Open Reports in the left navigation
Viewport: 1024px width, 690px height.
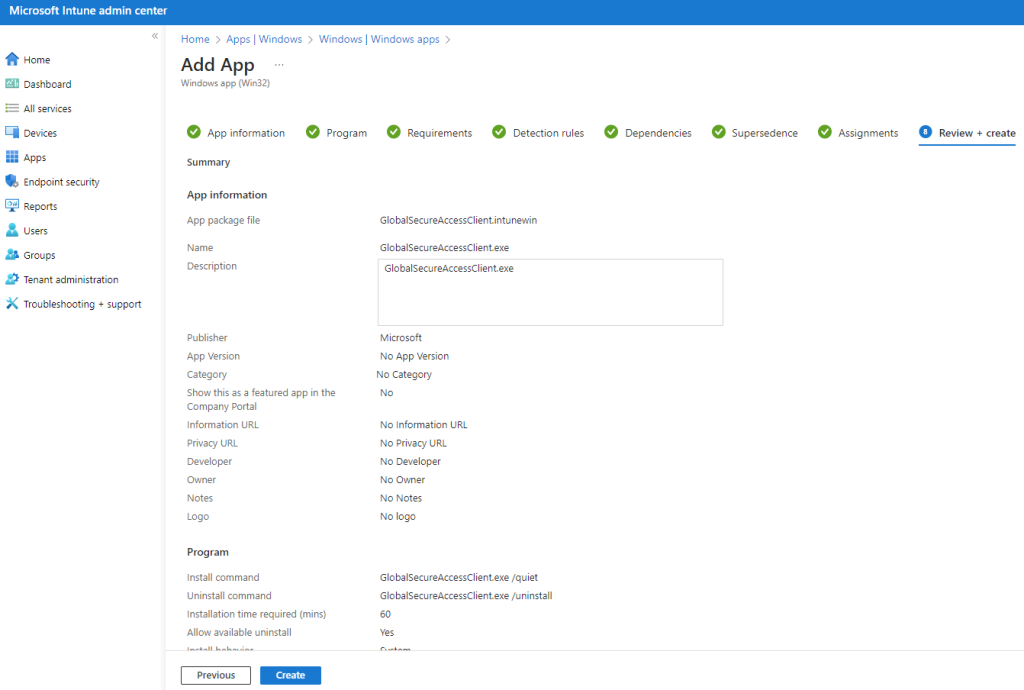tap(40, 206)
